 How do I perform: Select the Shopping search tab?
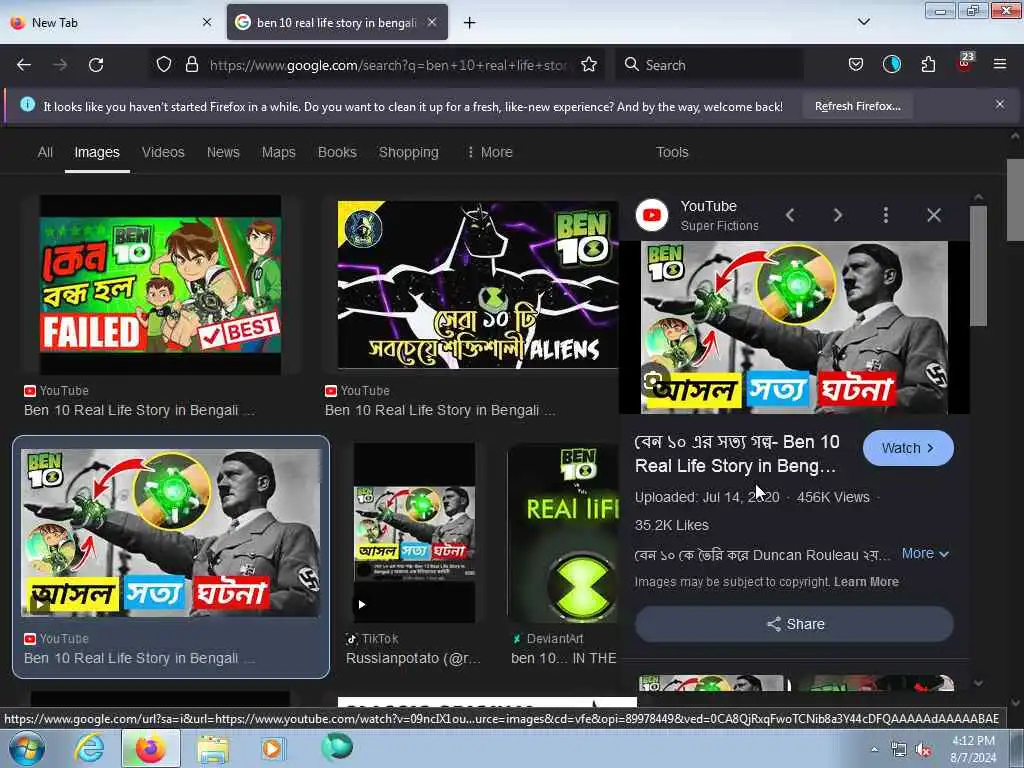409,152
